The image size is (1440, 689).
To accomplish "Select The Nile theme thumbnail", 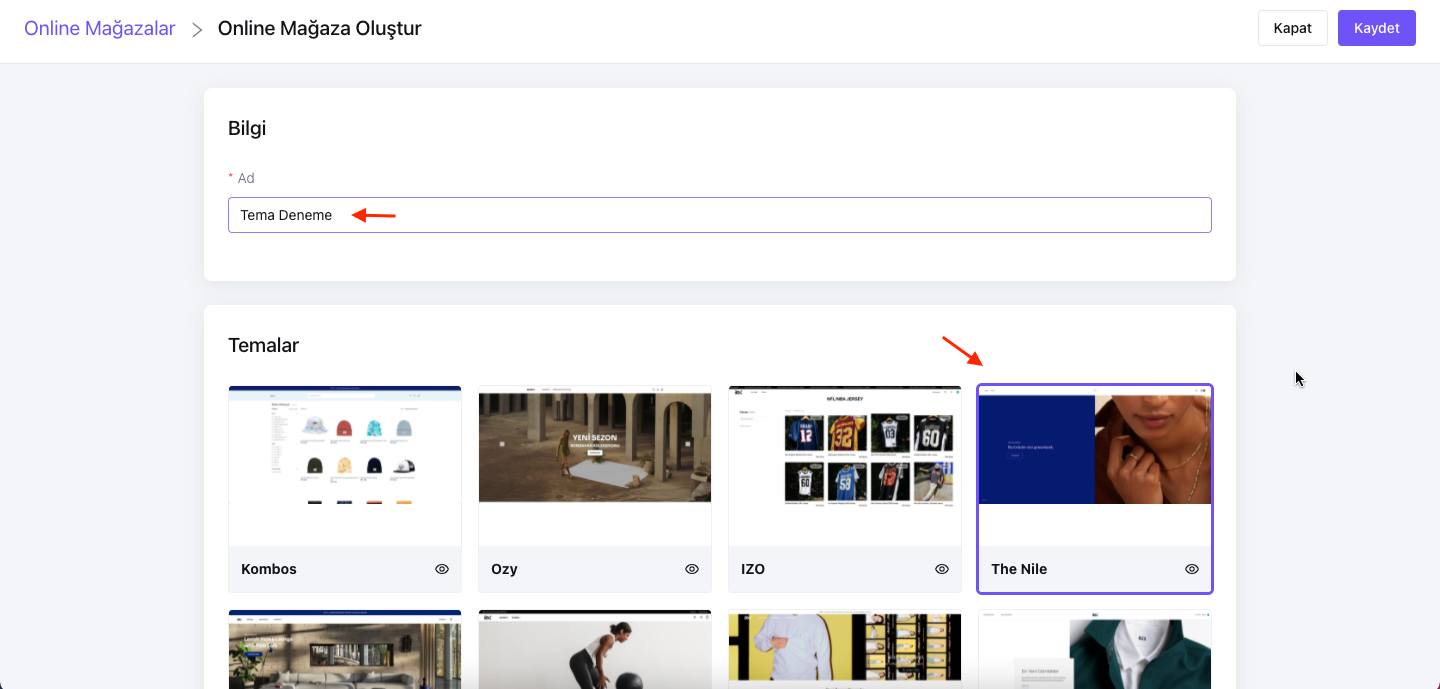I will coord(1095,466).
